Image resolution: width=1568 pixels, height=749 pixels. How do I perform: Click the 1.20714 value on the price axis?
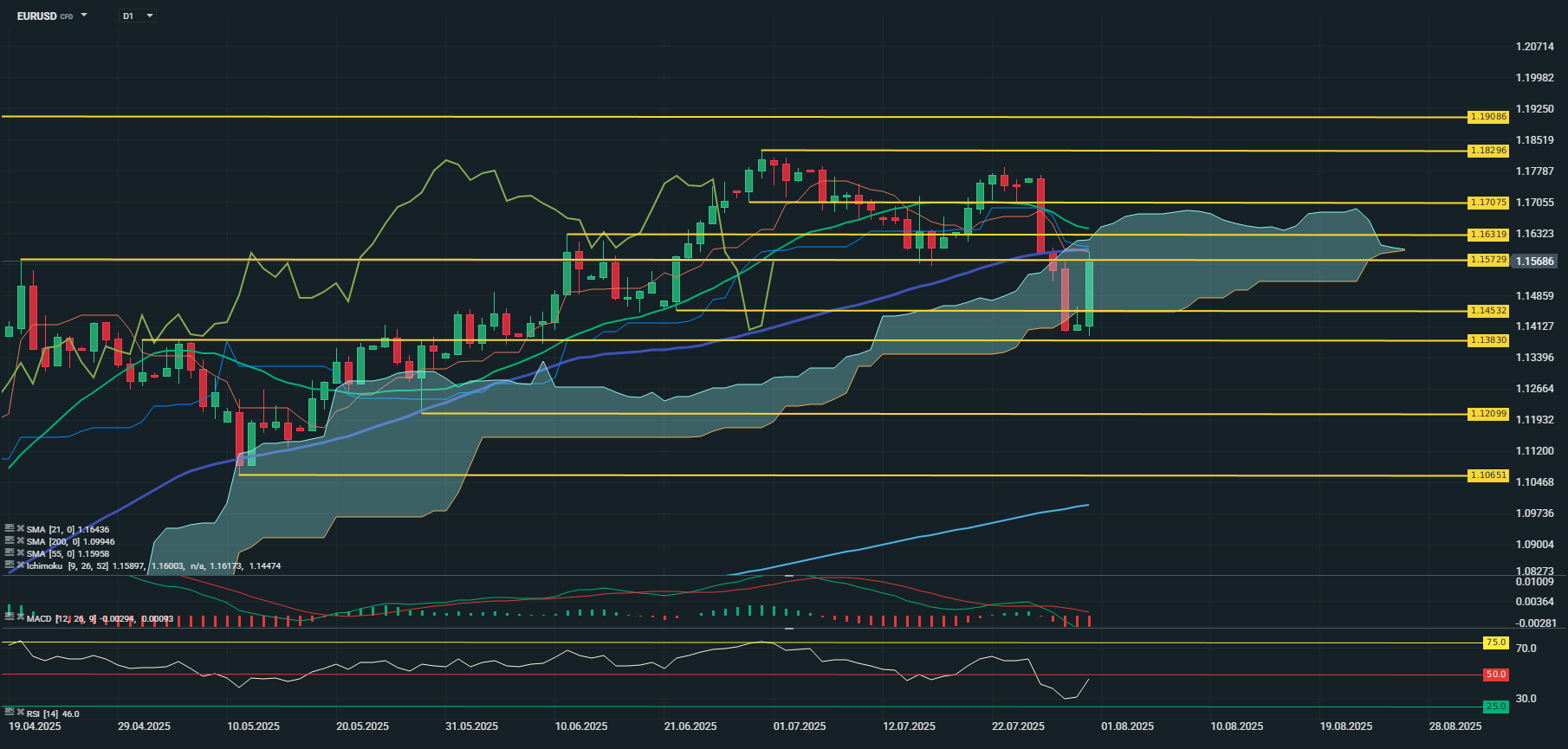1534,47
